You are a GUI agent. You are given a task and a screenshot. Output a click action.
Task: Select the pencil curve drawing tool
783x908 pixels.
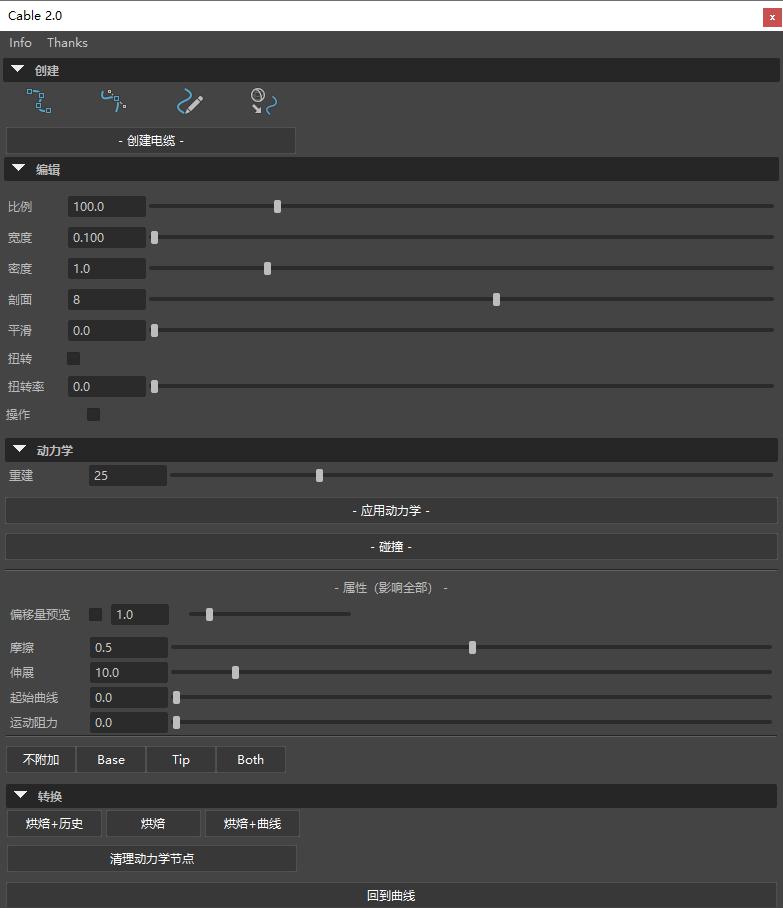coord(189,102)
